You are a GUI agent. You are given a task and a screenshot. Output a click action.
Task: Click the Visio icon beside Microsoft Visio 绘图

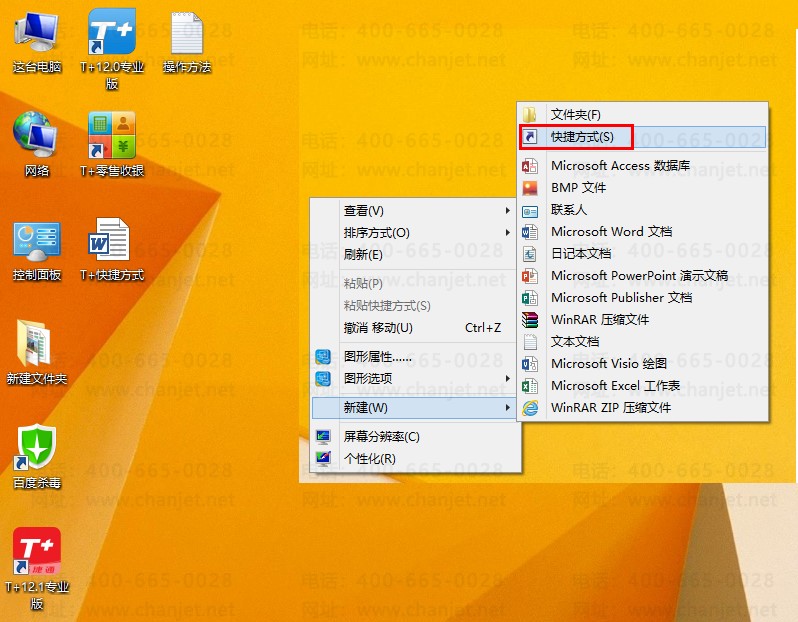point(530,363)
